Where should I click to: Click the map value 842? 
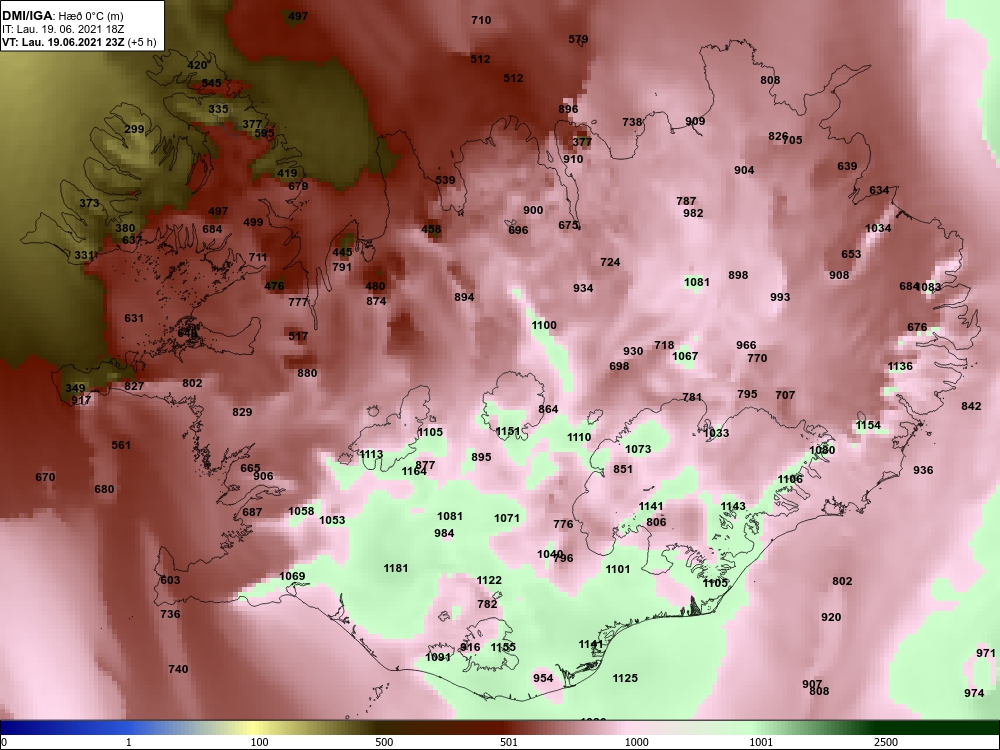[x=971, y=406]
